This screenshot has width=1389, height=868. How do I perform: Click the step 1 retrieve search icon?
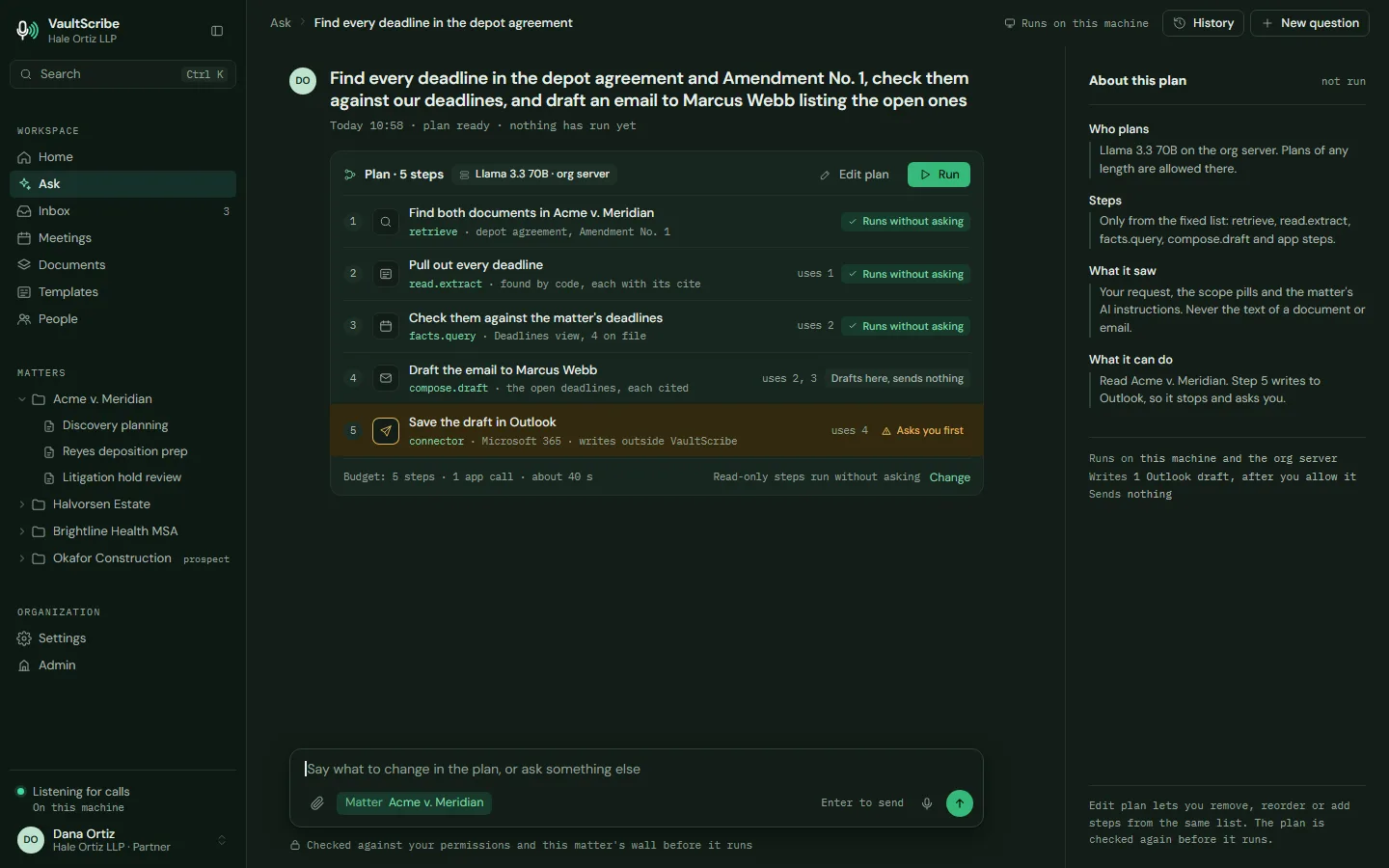(x=386, y=222)
